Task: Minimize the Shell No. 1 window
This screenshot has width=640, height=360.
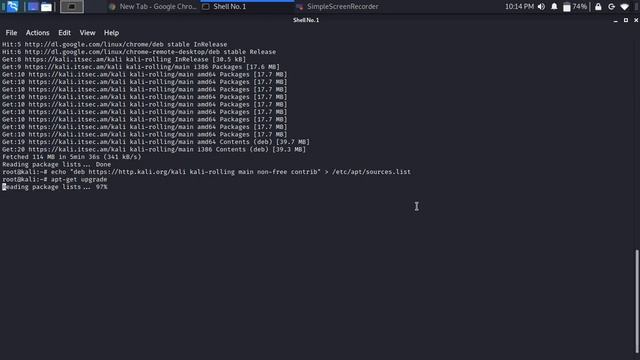Action: click(616, 20)
